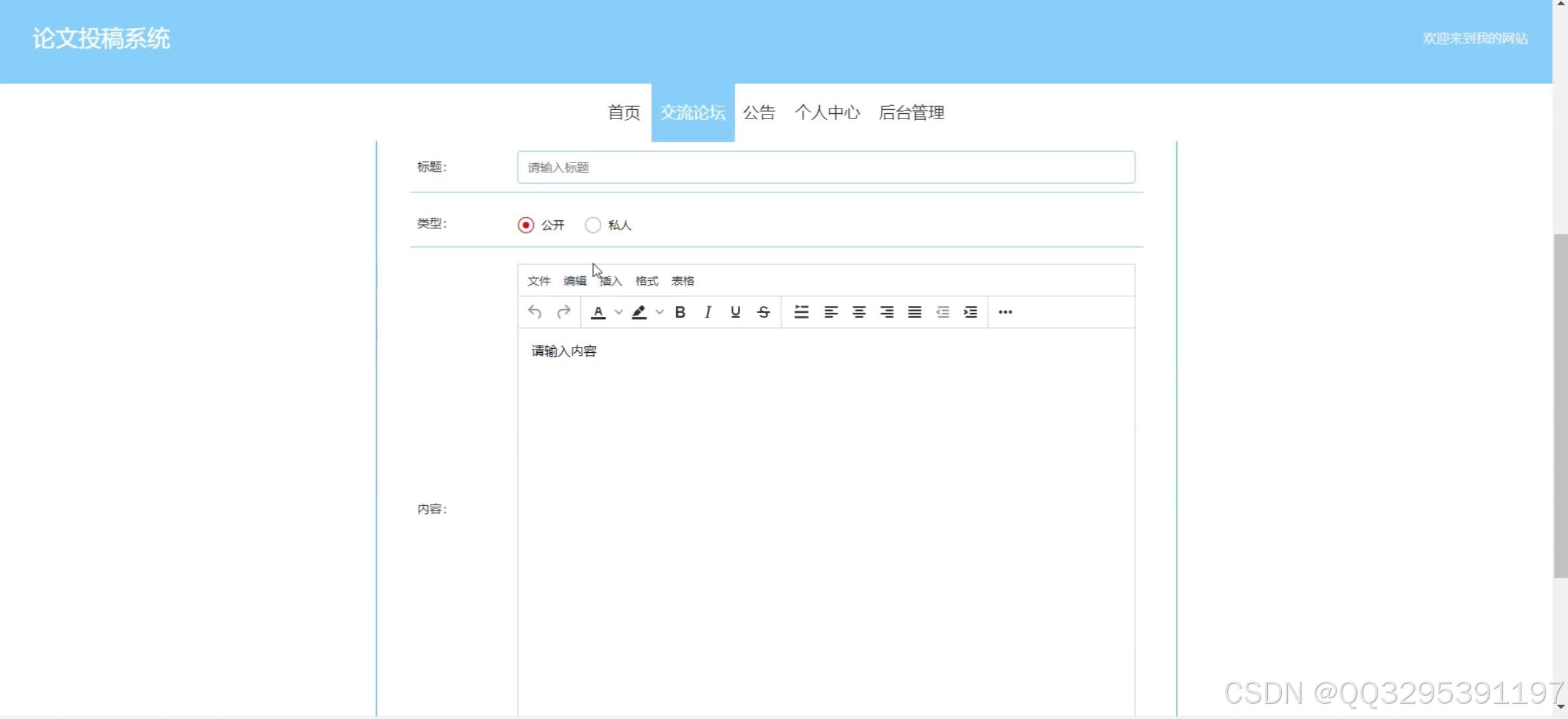Viewport: 1568px width, 719px height.
Task: Open 个人中心 navigation tab
Action: point(827,113)
